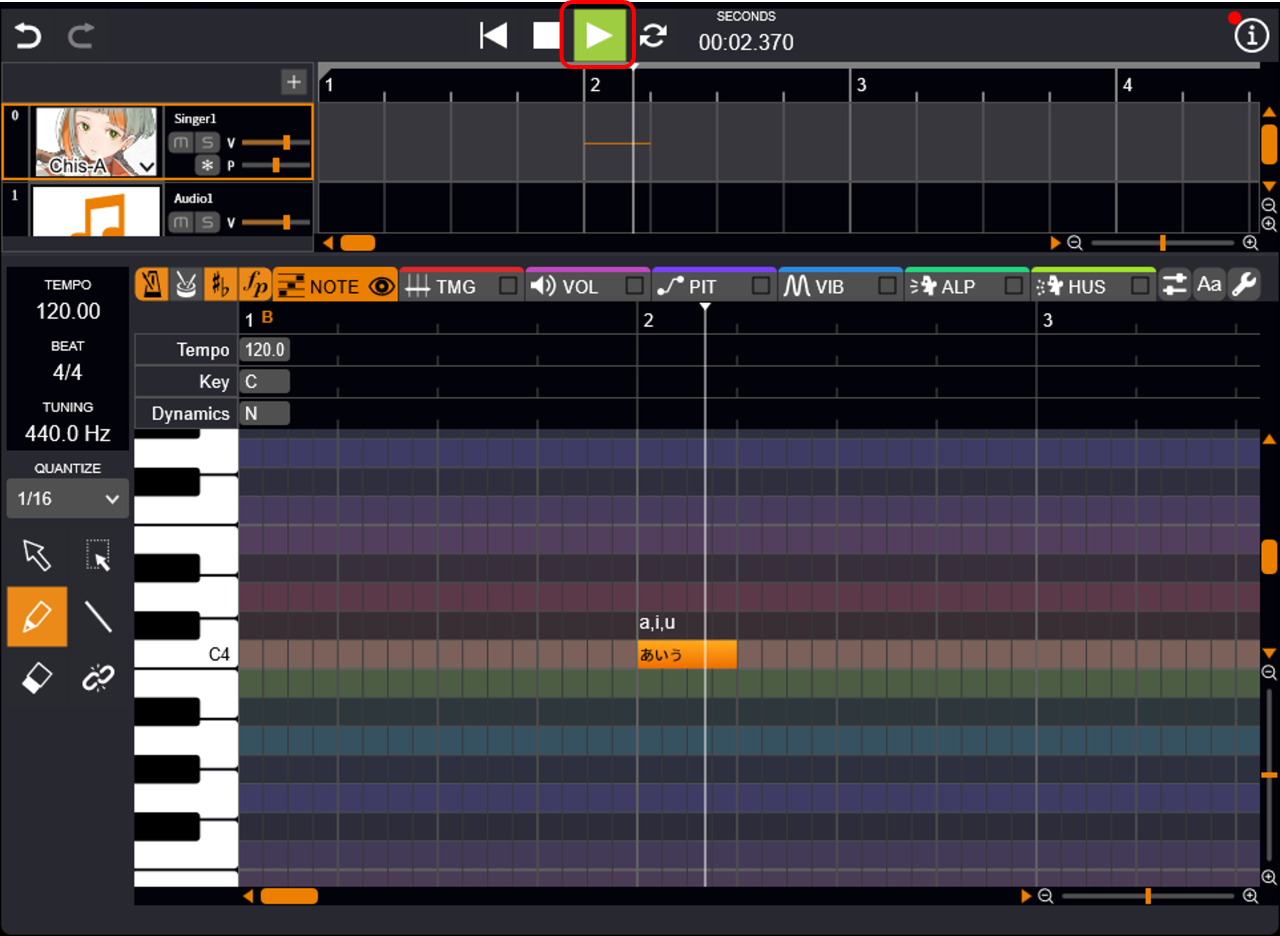Enable the TMG parameter checkbox
The height and width of the screenshot is (936, 1280).
pyautogui.click(x=508, y=287)
